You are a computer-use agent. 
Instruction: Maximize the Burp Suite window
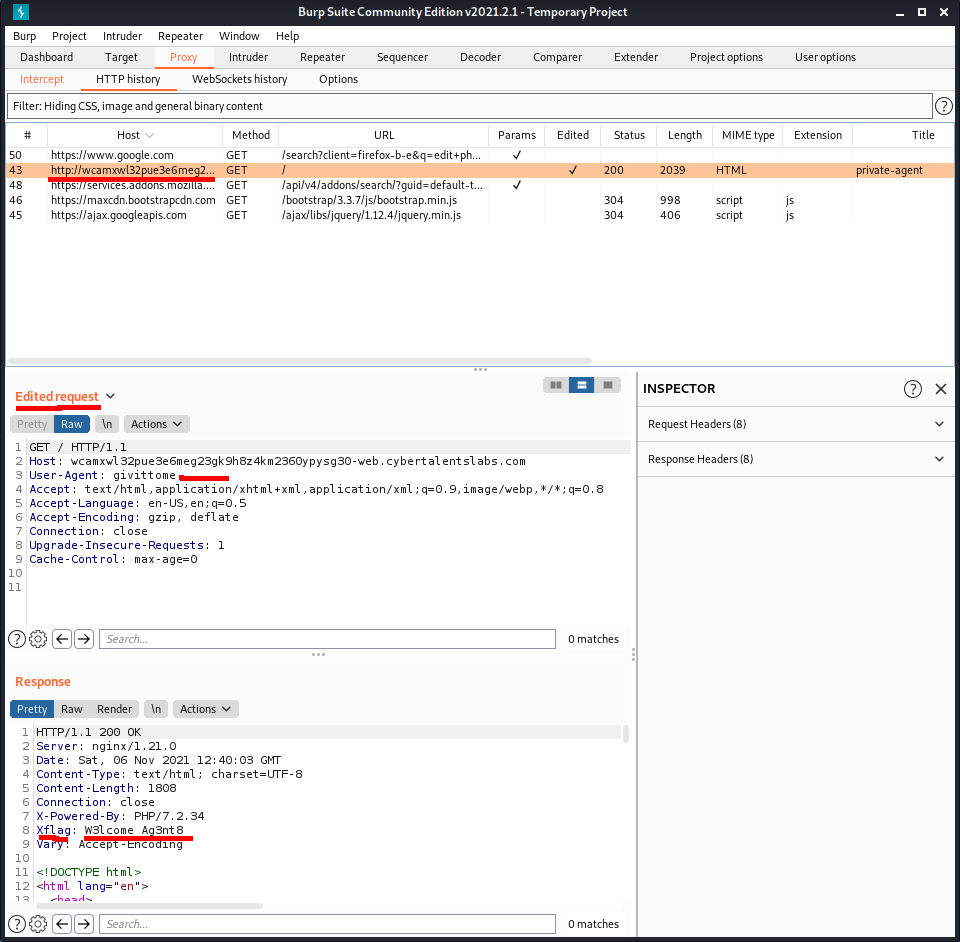921,12
